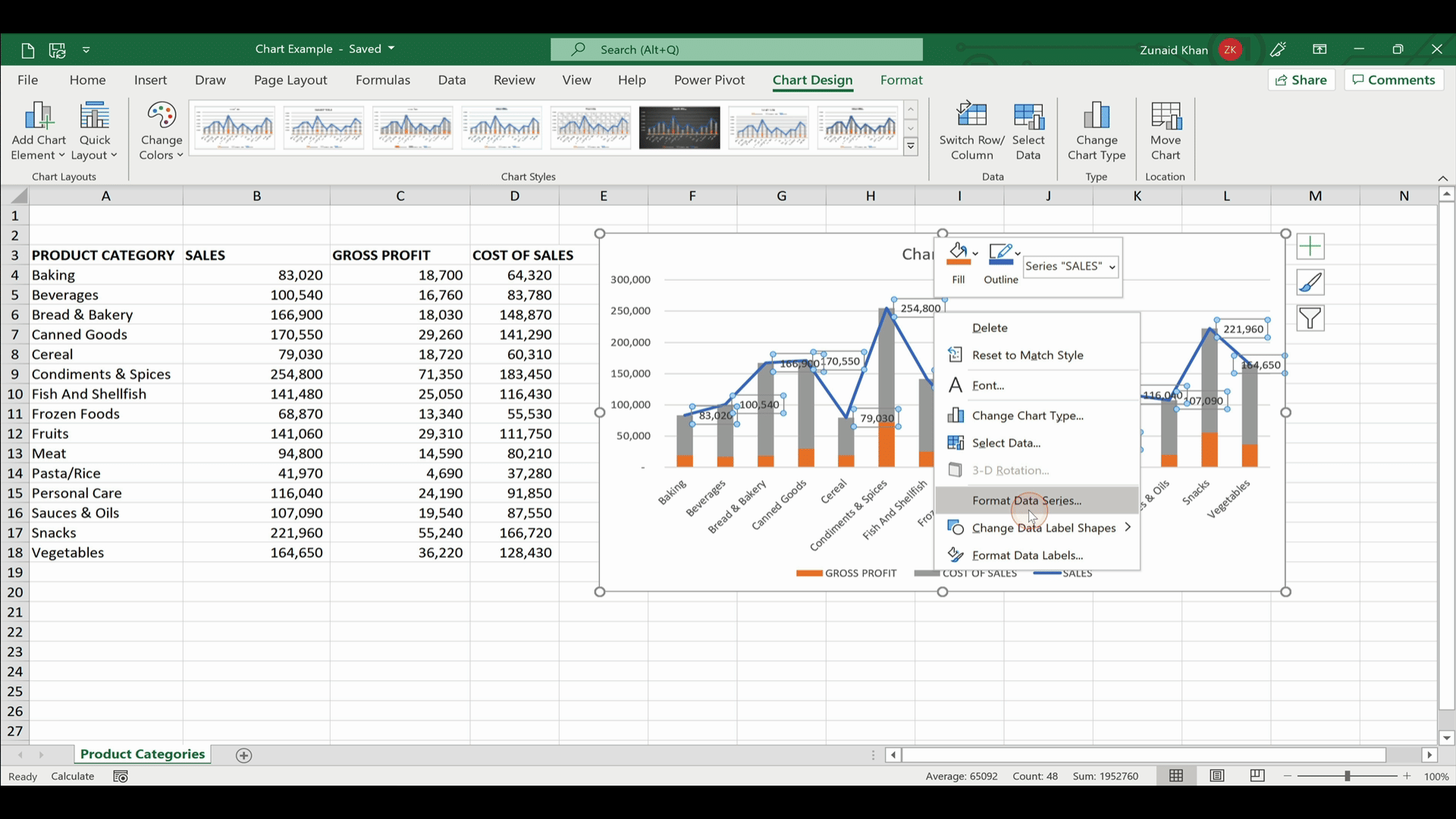Open the file name Saved dropdown arrow

391,49
